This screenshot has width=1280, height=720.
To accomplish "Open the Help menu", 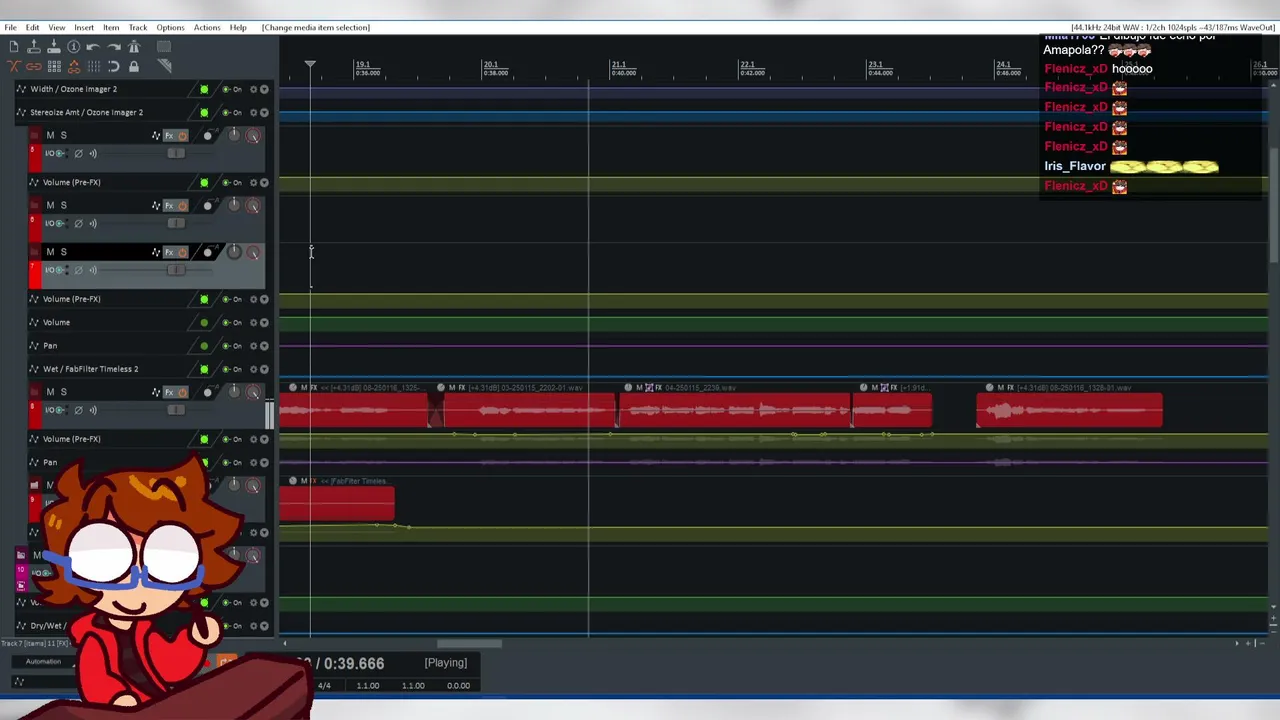I will tap(238, 27).
